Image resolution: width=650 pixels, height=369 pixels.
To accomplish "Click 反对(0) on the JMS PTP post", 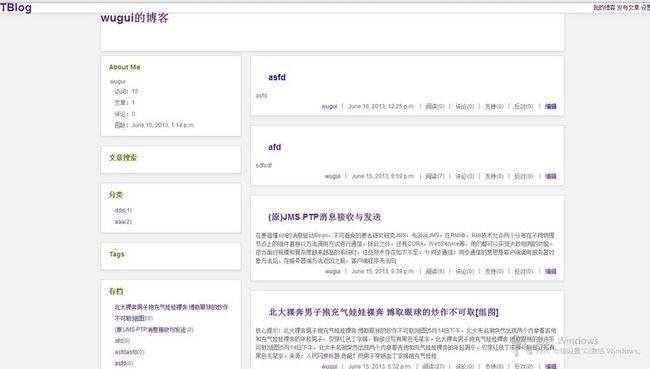I will click(x=524, y=271).
